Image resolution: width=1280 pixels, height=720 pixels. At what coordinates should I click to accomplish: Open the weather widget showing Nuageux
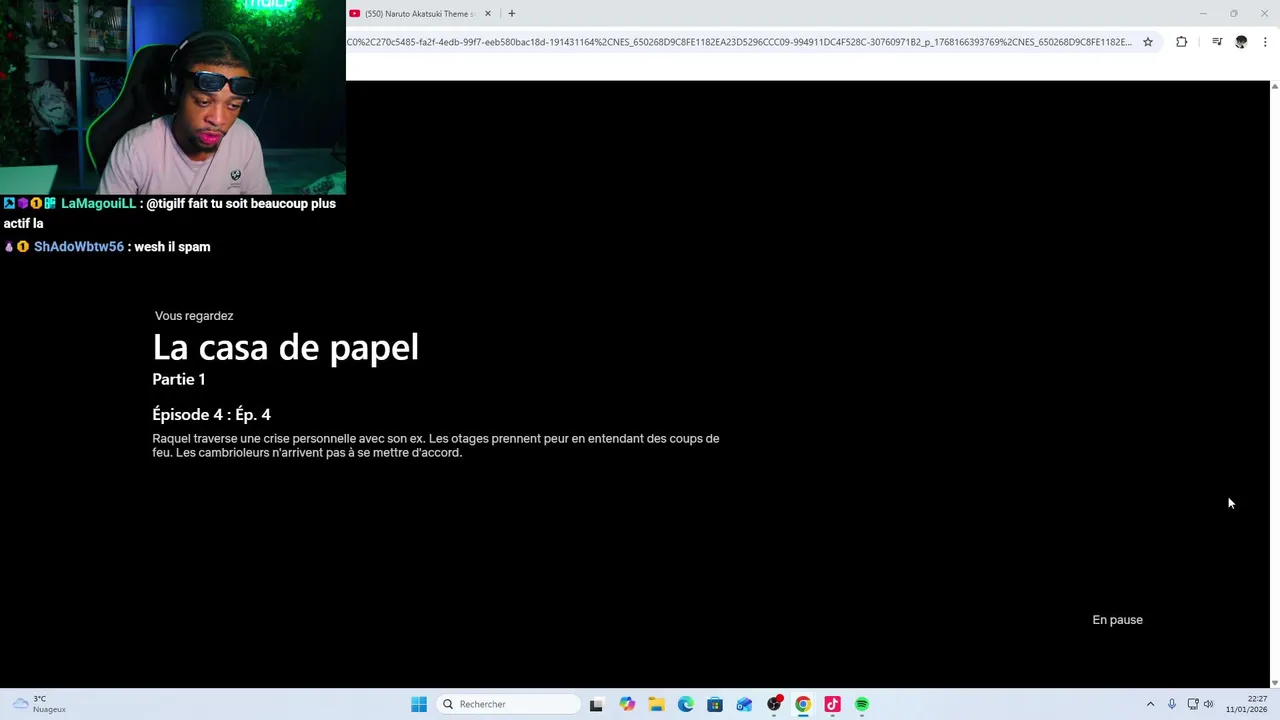[x=40, y=704]
